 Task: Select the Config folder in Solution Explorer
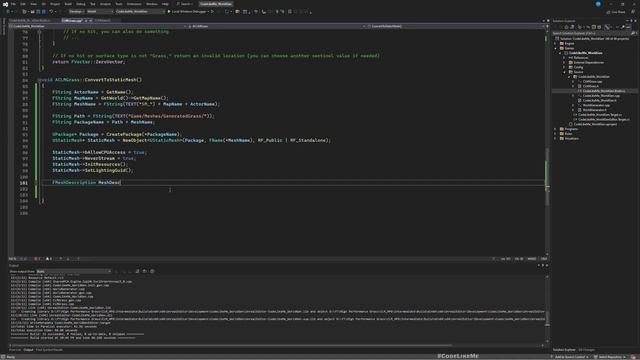point(578,67)
